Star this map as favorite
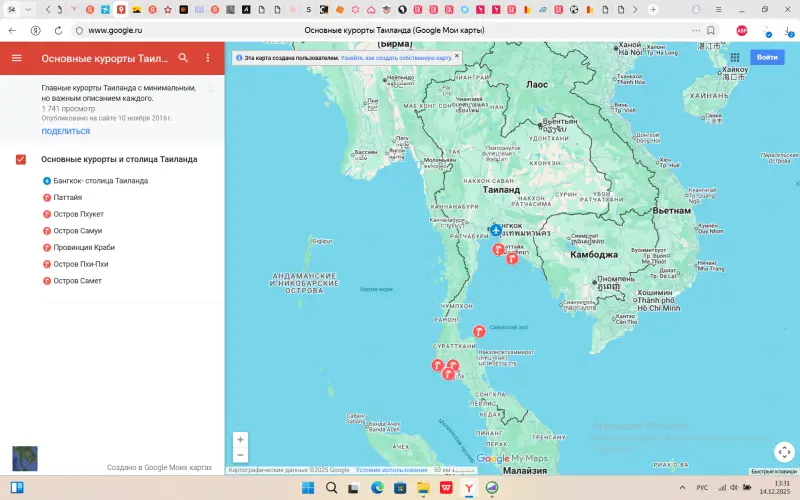 coord(210,89)
